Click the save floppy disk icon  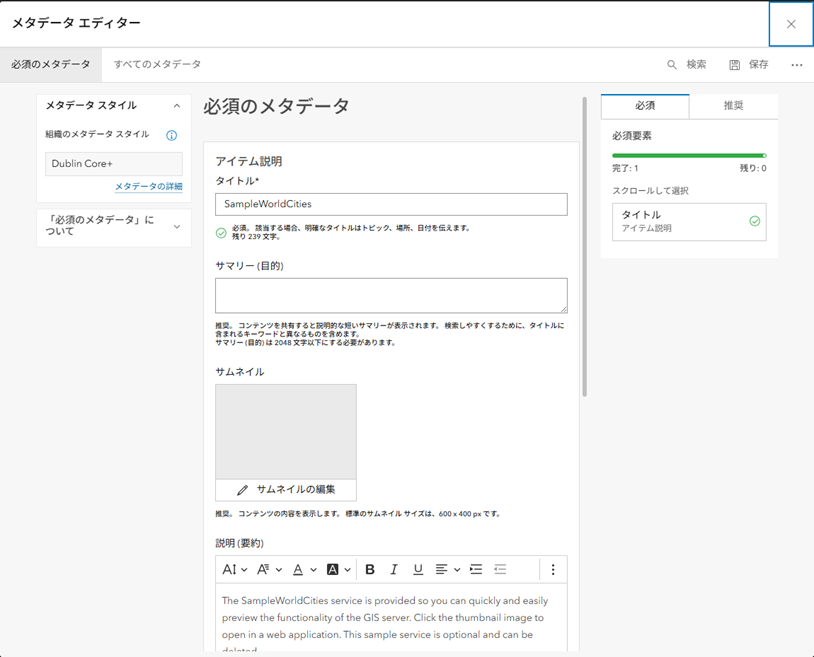pyautogui.click(x=734, y=65)
